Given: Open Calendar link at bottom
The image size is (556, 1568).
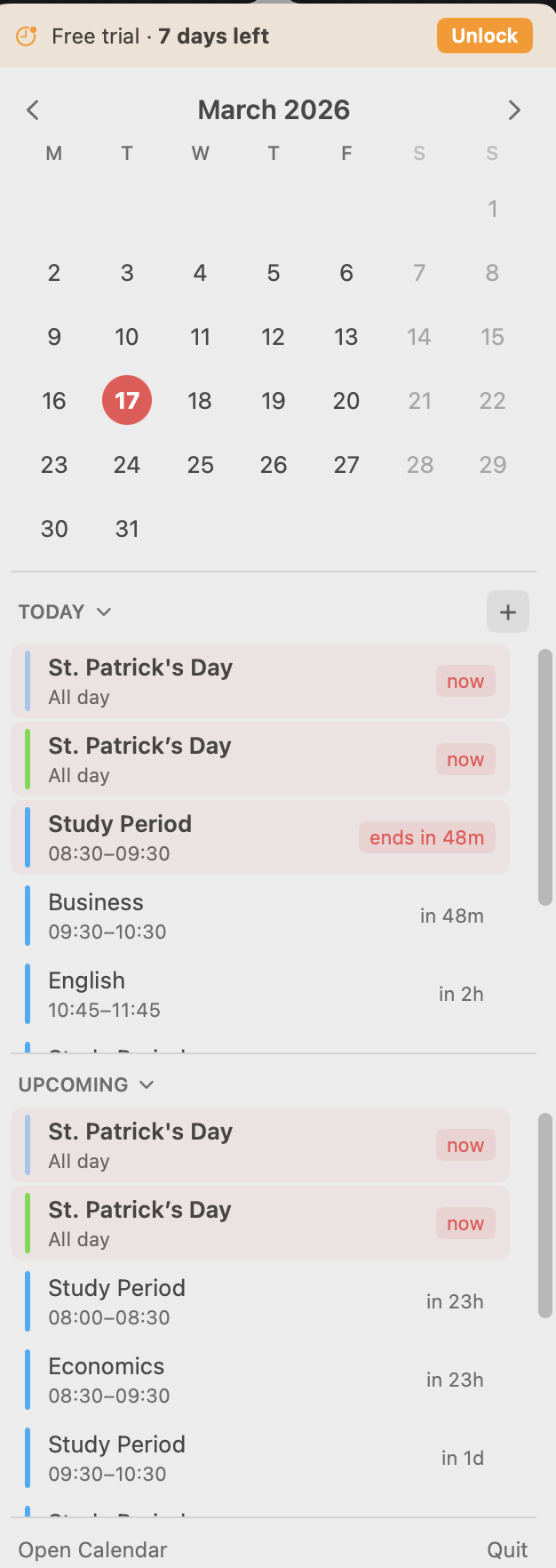Looking at the screenshot, I should tap(92, 1549).
